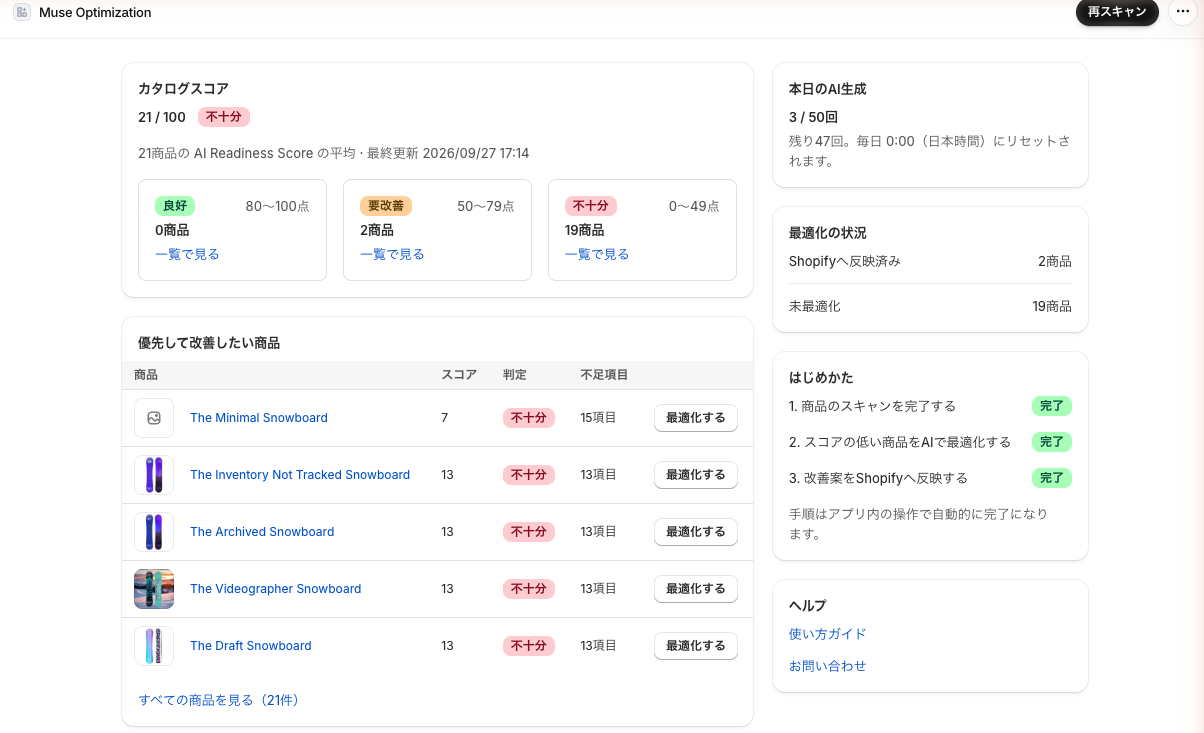Image resolution: width=1204 pixels, height=733 pixels.
Task: Open The Archived Snowboard product link
Action: pyautogui.click(x=262, y=532)
